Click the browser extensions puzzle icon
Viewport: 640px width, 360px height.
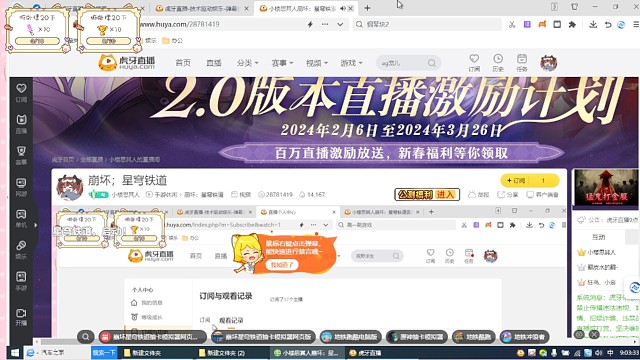(572, 24)
